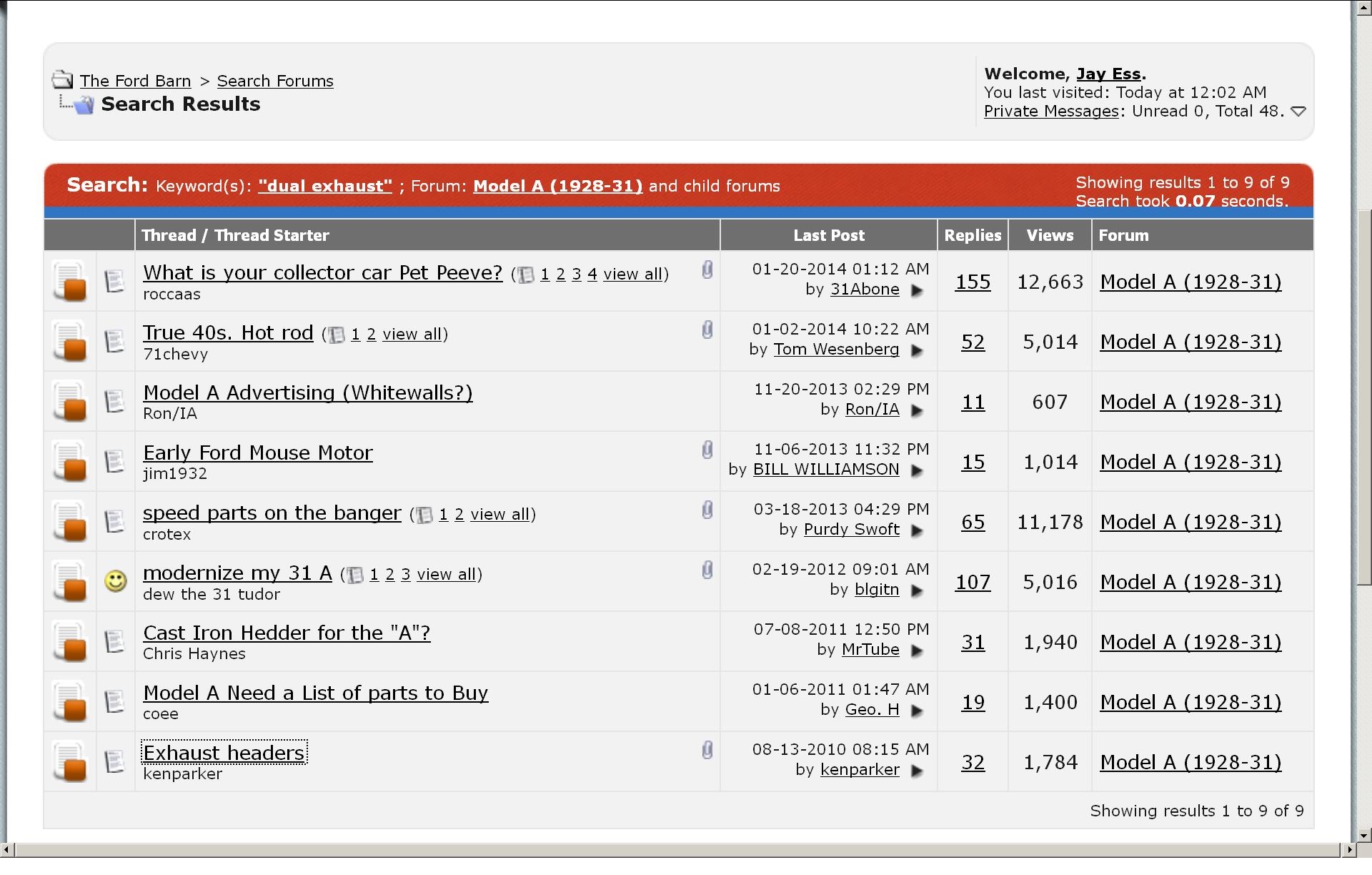Open Model A Advertising (Whitewalls?) thread
Image resolution: width=1372 pixels, height=875 pixels.
[308, 392]
